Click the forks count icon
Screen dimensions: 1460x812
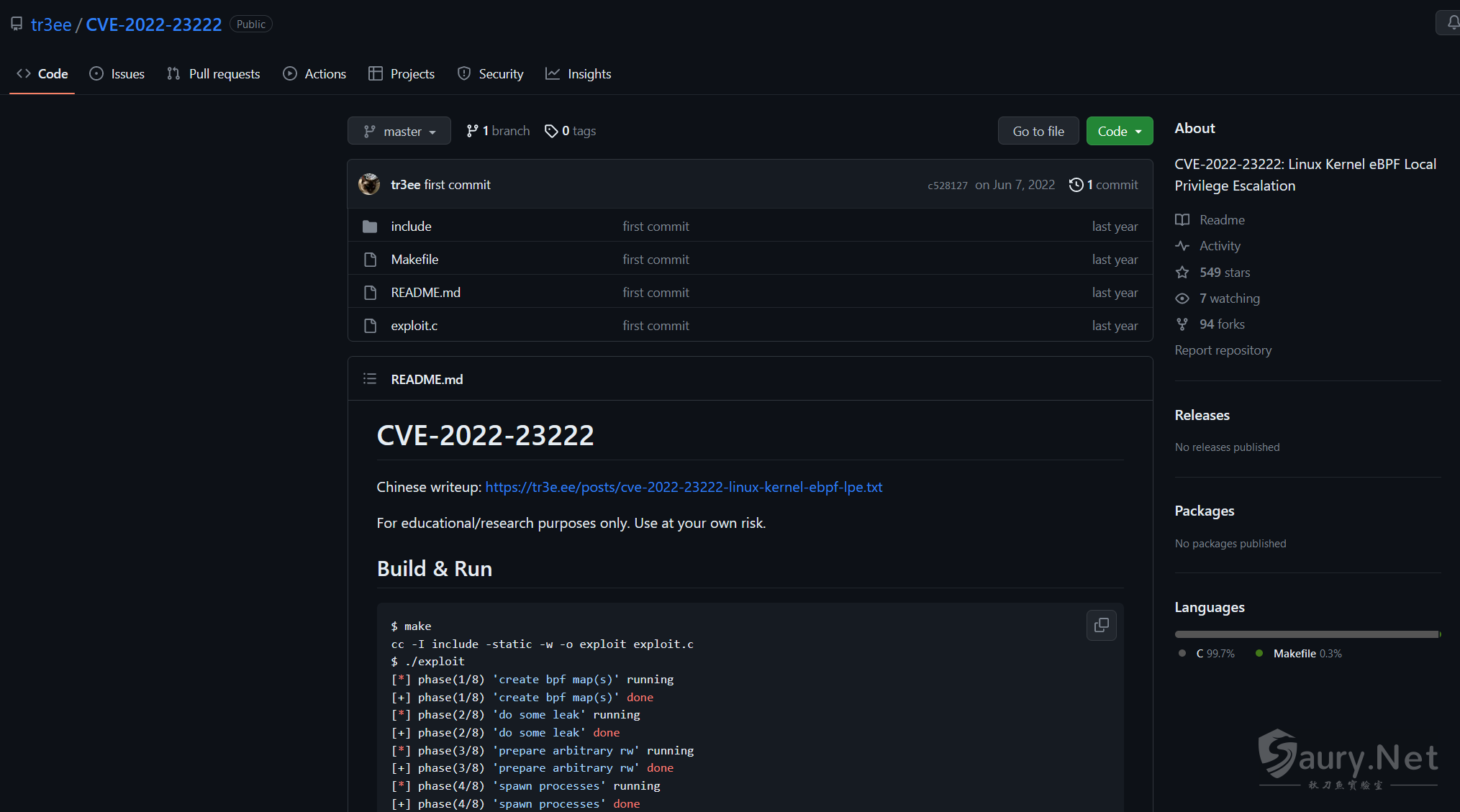[1182, 324]
